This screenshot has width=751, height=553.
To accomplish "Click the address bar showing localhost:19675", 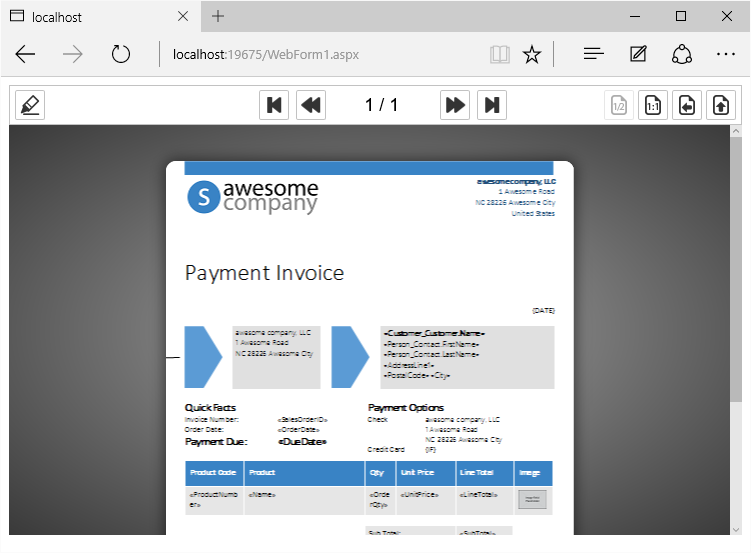I will [x=320, y=54].
